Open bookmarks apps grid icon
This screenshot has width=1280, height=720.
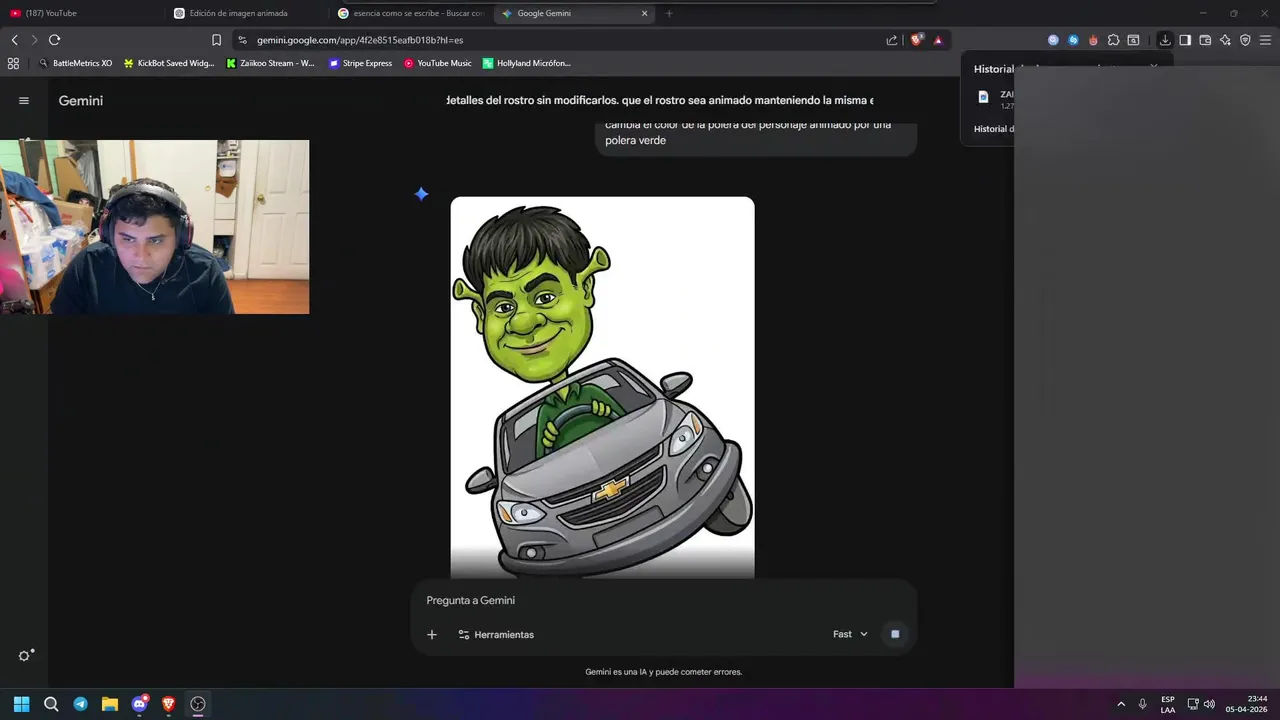coord(13,63)
